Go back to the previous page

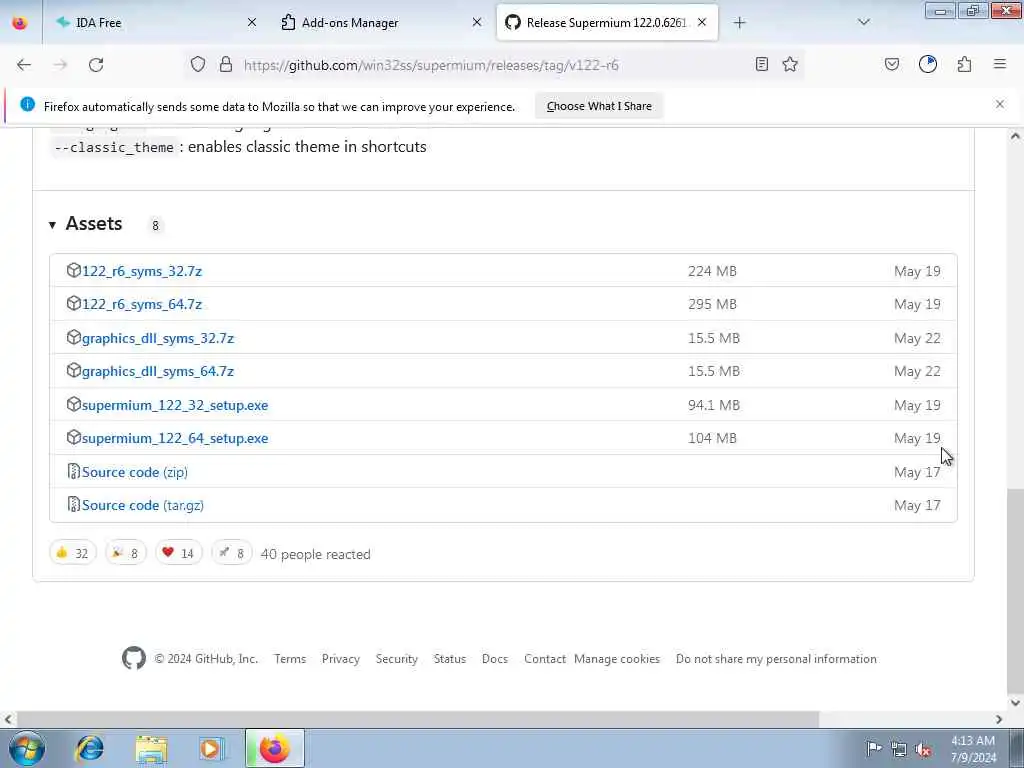tap(24, 65)
